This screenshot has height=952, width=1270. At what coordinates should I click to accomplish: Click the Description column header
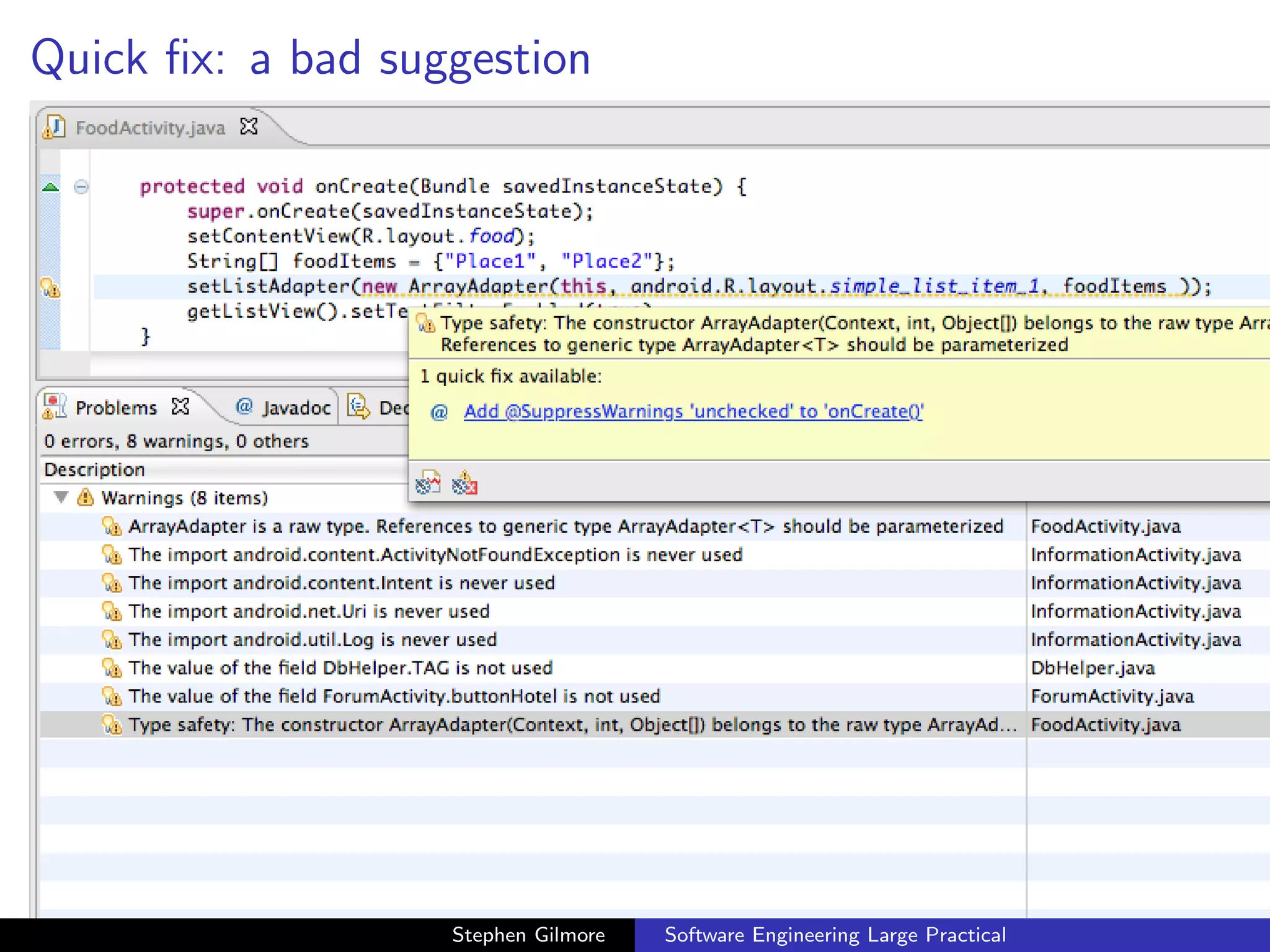[x=94, y=470]
